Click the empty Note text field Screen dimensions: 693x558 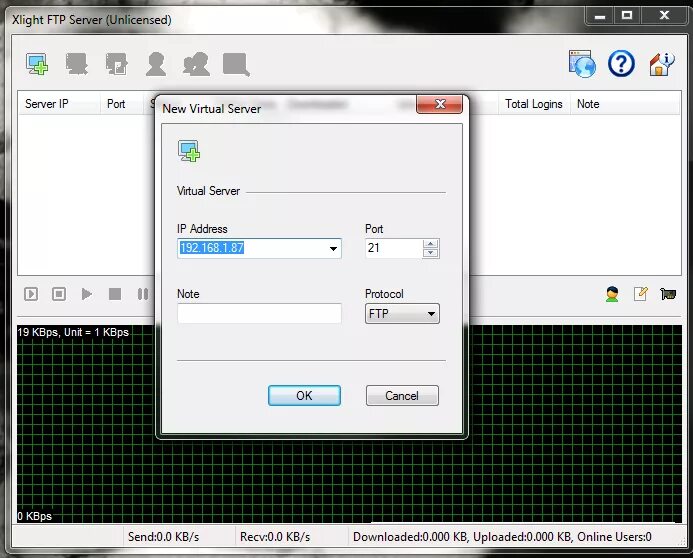click(259, 313)
